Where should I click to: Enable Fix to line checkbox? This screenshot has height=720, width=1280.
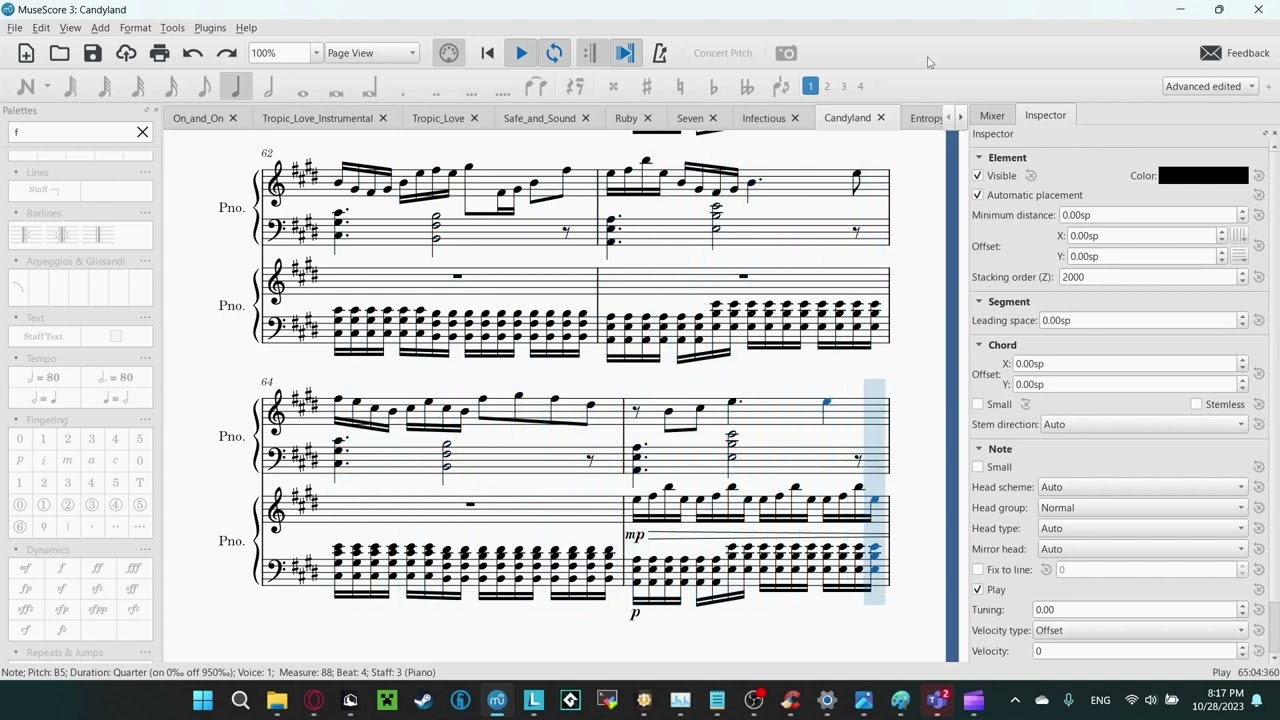click(978, 570)
